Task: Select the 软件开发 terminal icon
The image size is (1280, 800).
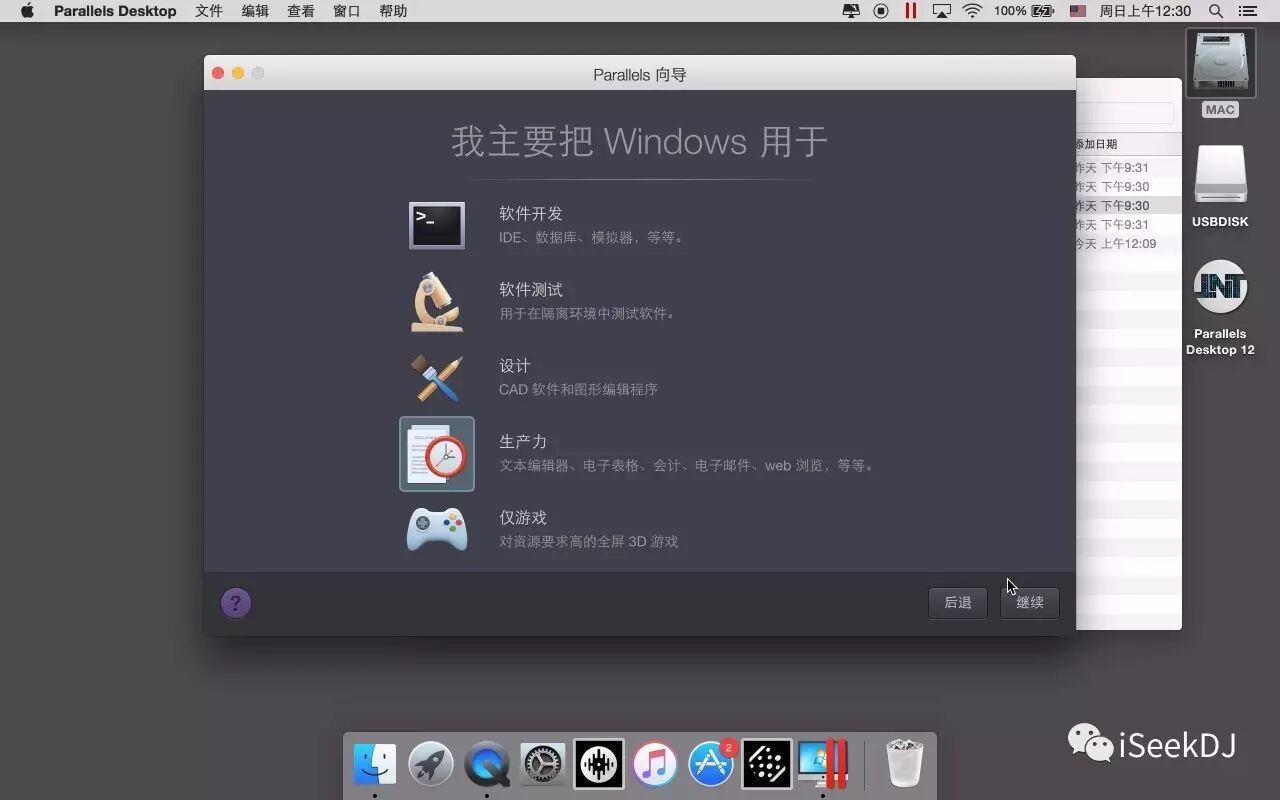Action: (x=437, y=226)
